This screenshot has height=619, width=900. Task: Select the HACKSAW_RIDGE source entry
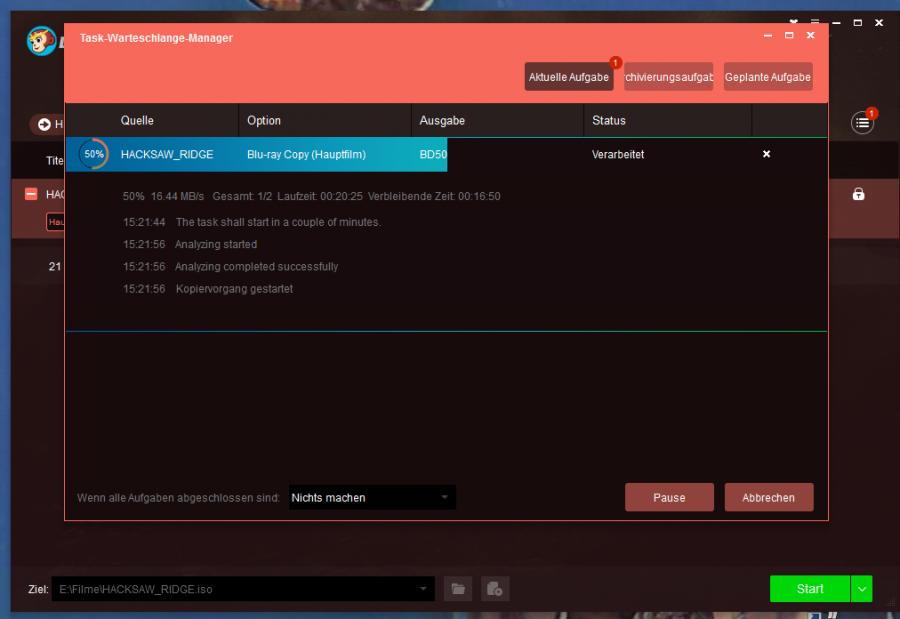click(167, 154)
